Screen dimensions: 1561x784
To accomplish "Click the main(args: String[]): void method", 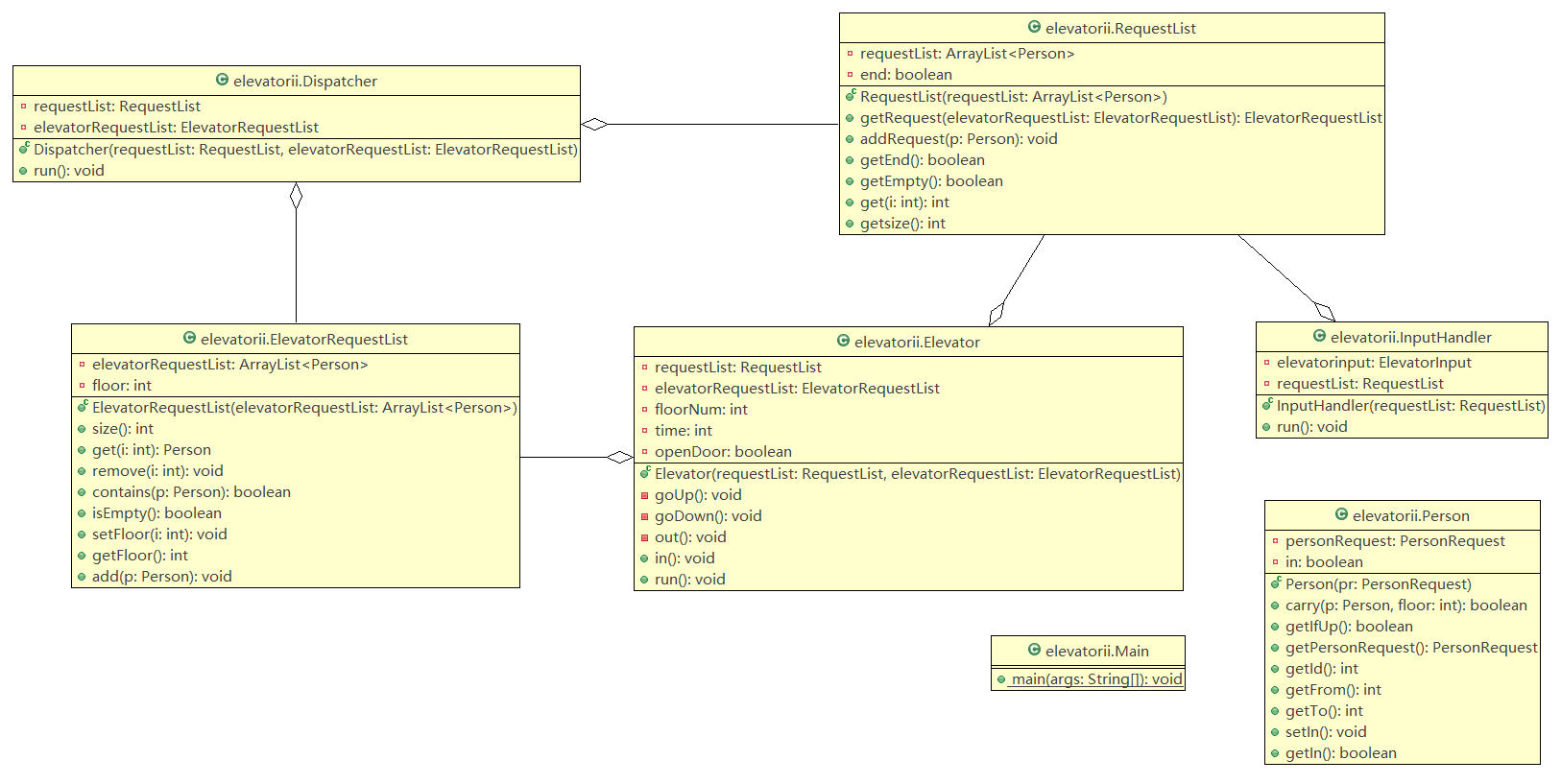I will pyautogui.click(x=1096, y=679).
